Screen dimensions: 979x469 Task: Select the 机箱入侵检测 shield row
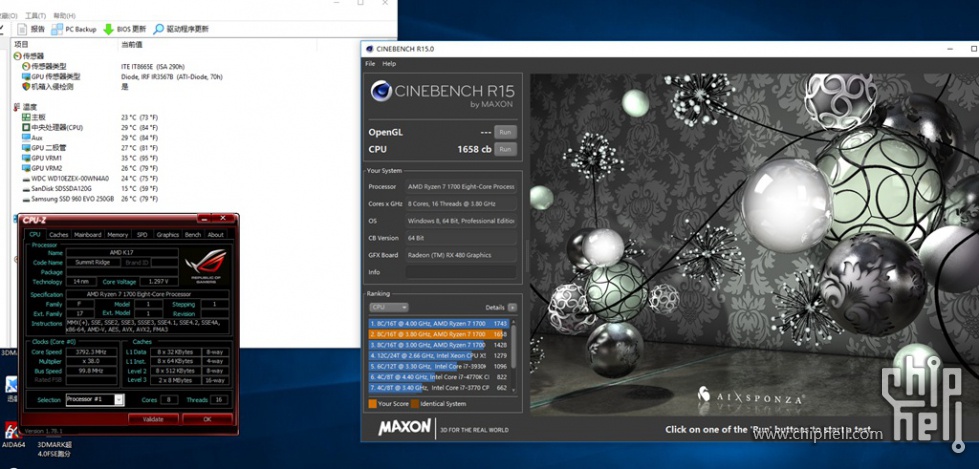47,86
